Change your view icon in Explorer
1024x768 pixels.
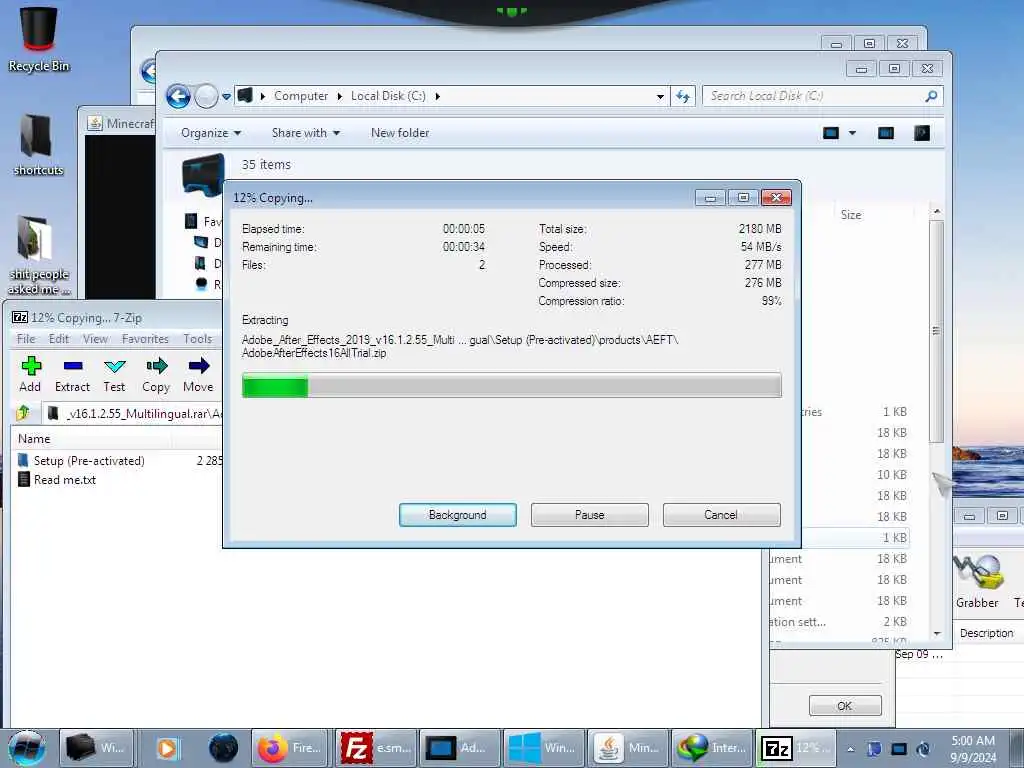coord(831,133)
